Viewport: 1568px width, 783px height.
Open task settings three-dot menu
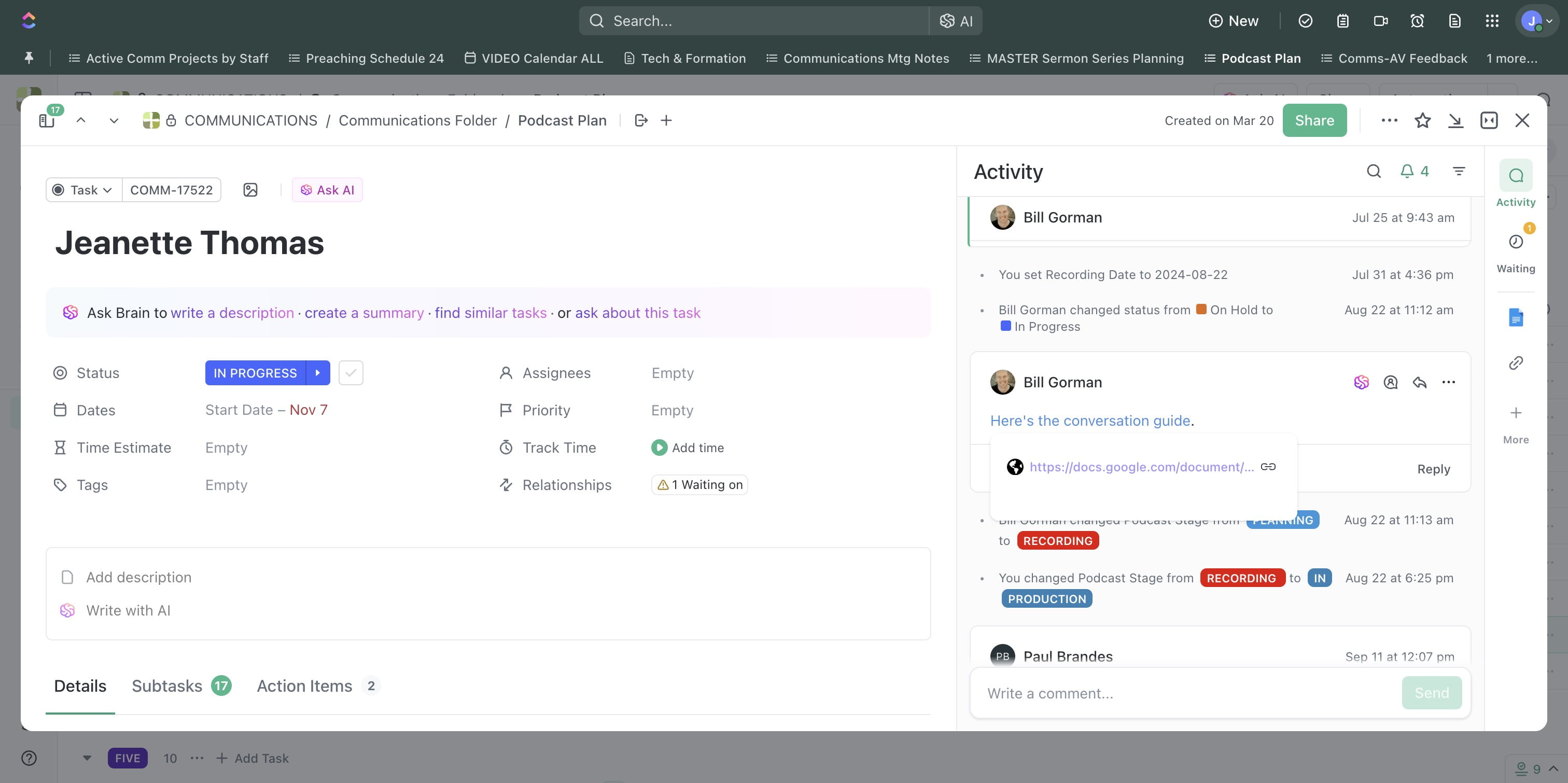click(1390, 120)
